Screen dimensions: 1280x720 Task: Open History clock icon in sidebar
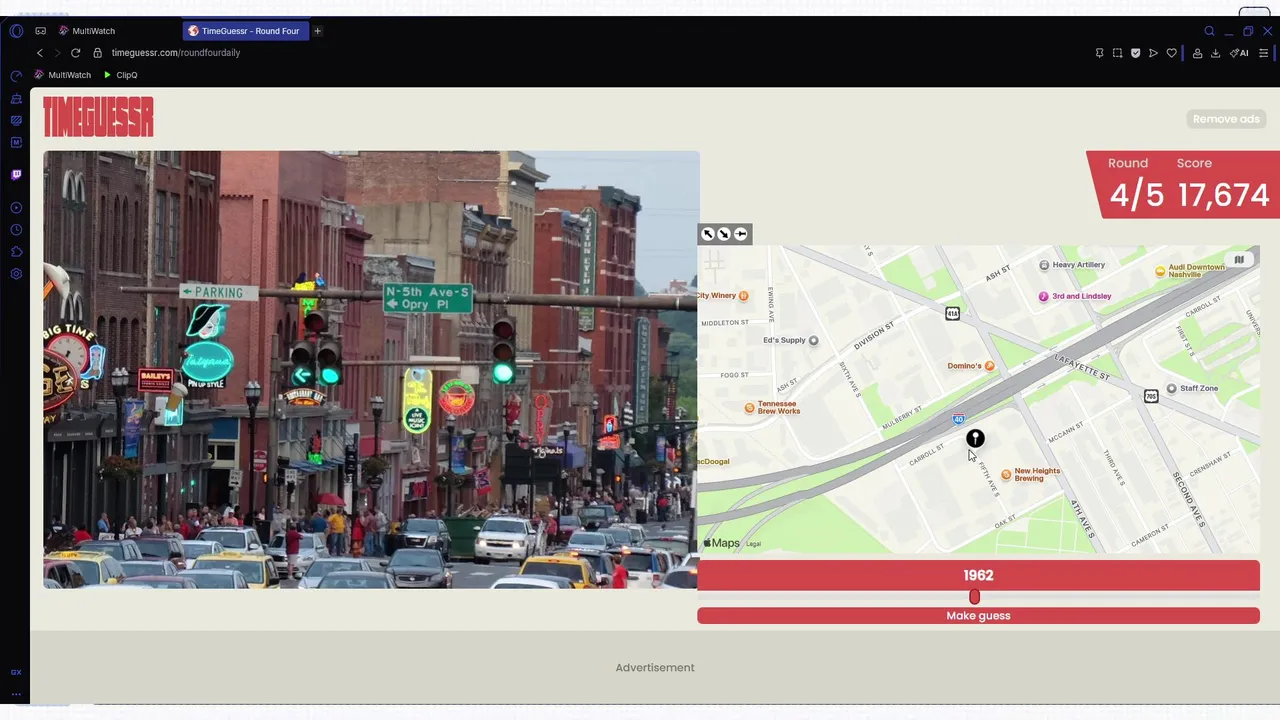pos(16,230)
